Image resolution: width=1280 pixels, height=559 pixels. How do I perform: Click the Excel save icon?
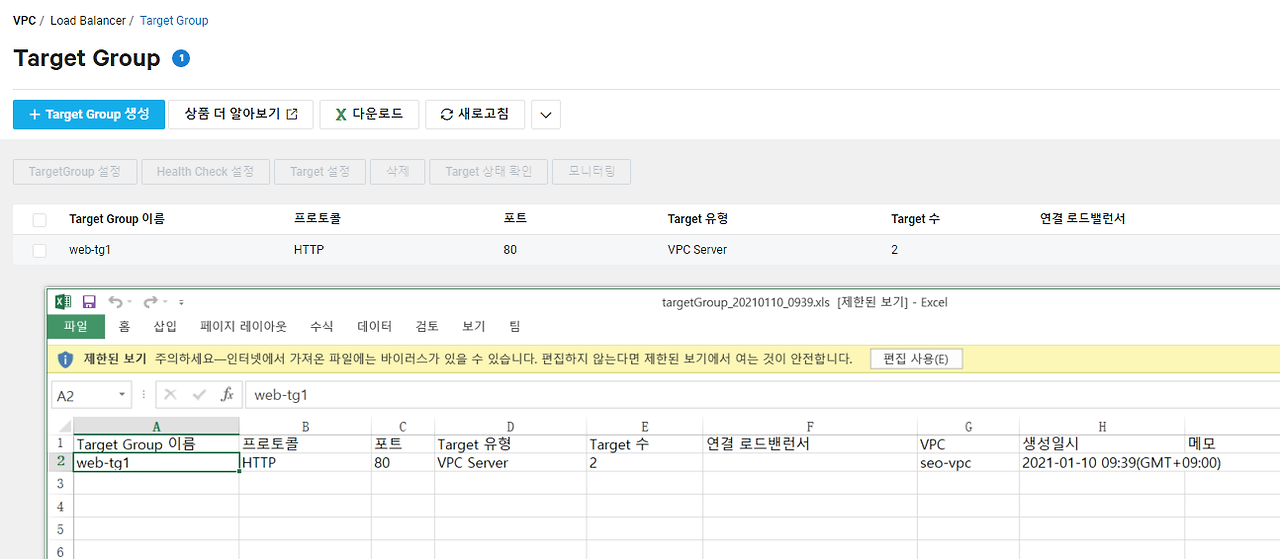pos(89,302)
